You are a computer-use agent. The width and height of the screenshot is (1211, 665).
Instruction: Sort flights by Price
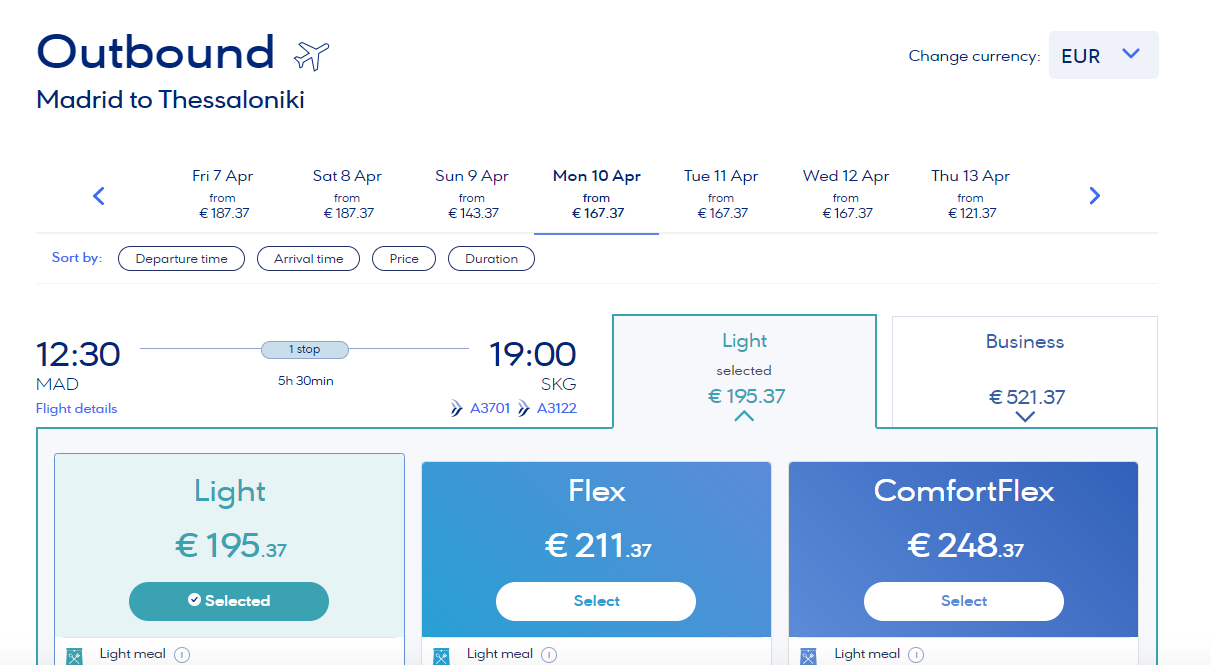(x=404, y=259)
